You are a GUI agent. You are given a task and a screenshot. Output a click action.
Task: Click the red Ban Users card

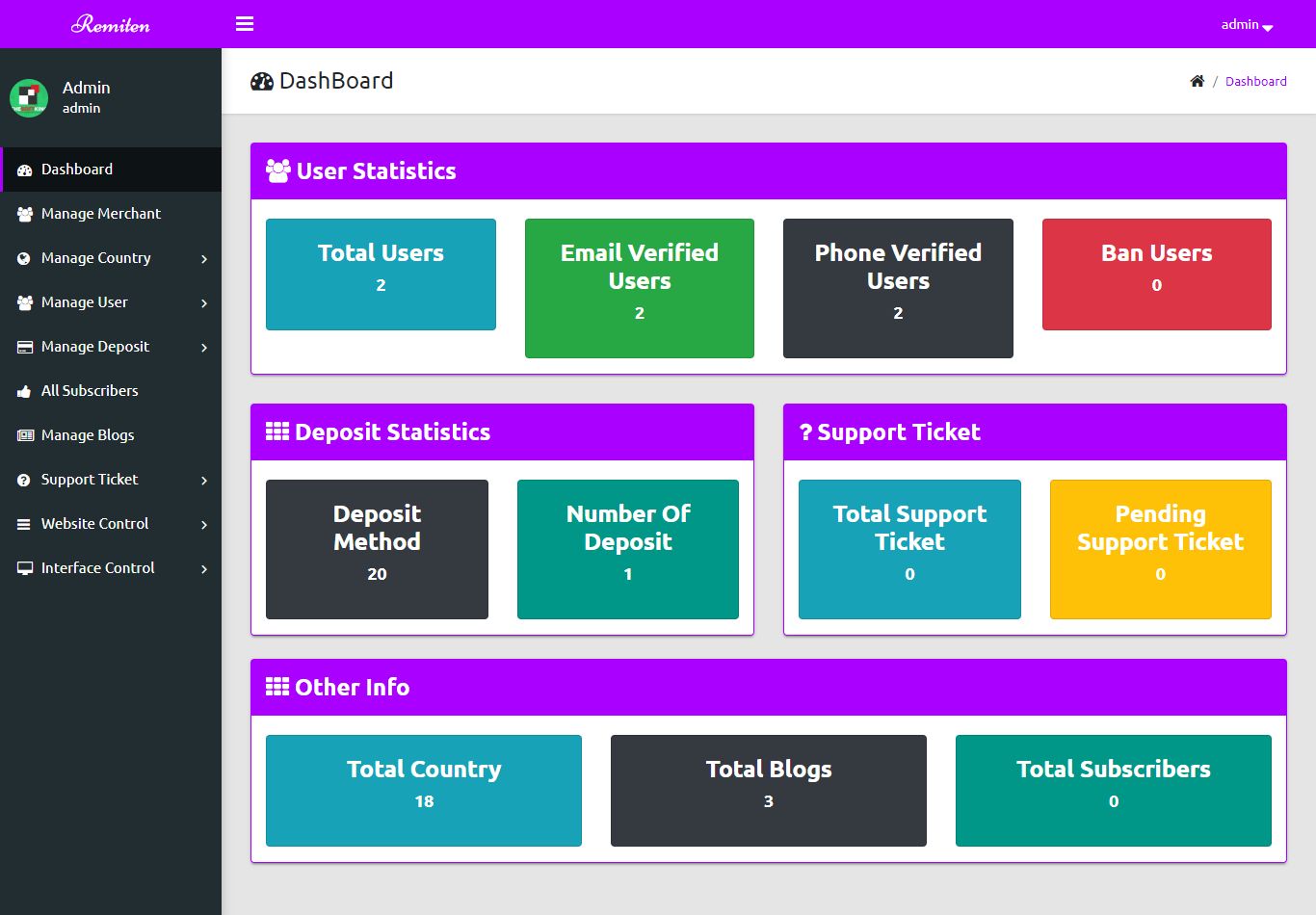click(x=1156, y=274)
